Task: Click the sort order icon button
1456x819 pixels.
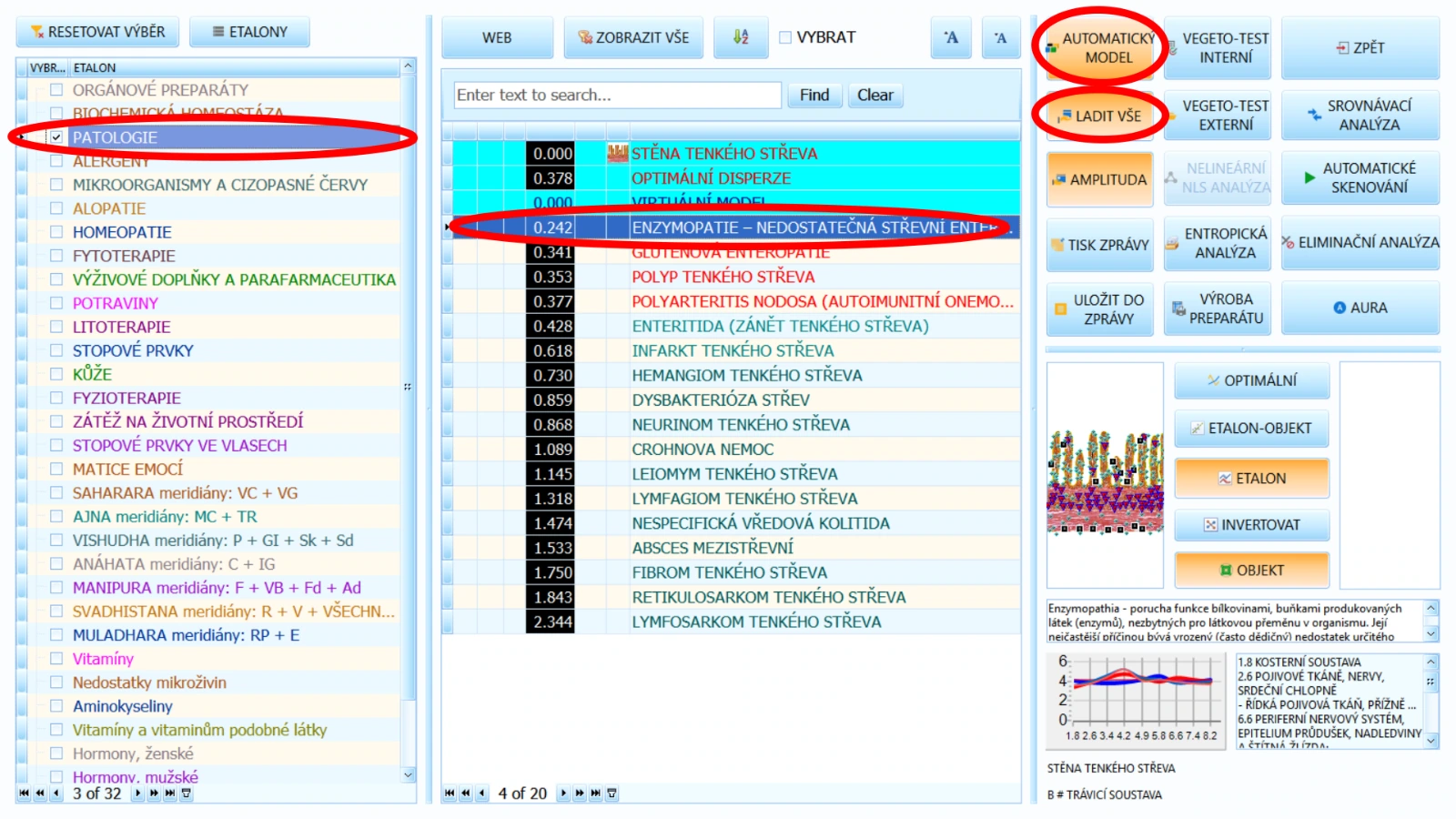Action: pyautogui.click(x=740, y=37)
